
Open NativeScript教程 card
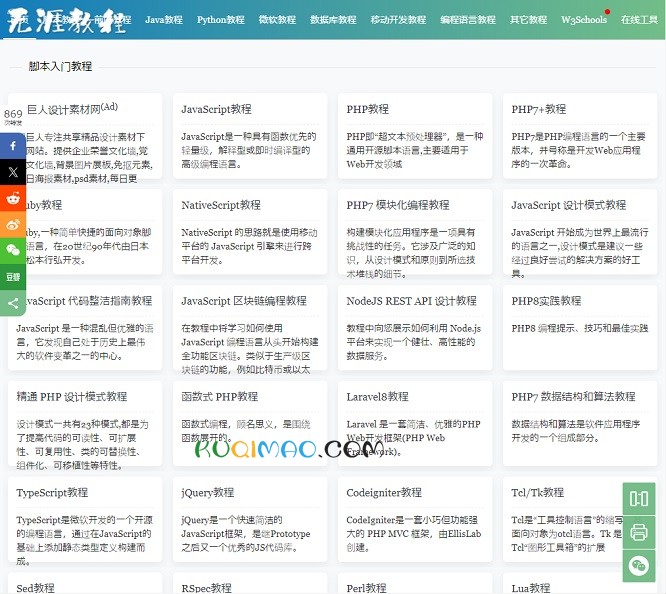point(250,232)
